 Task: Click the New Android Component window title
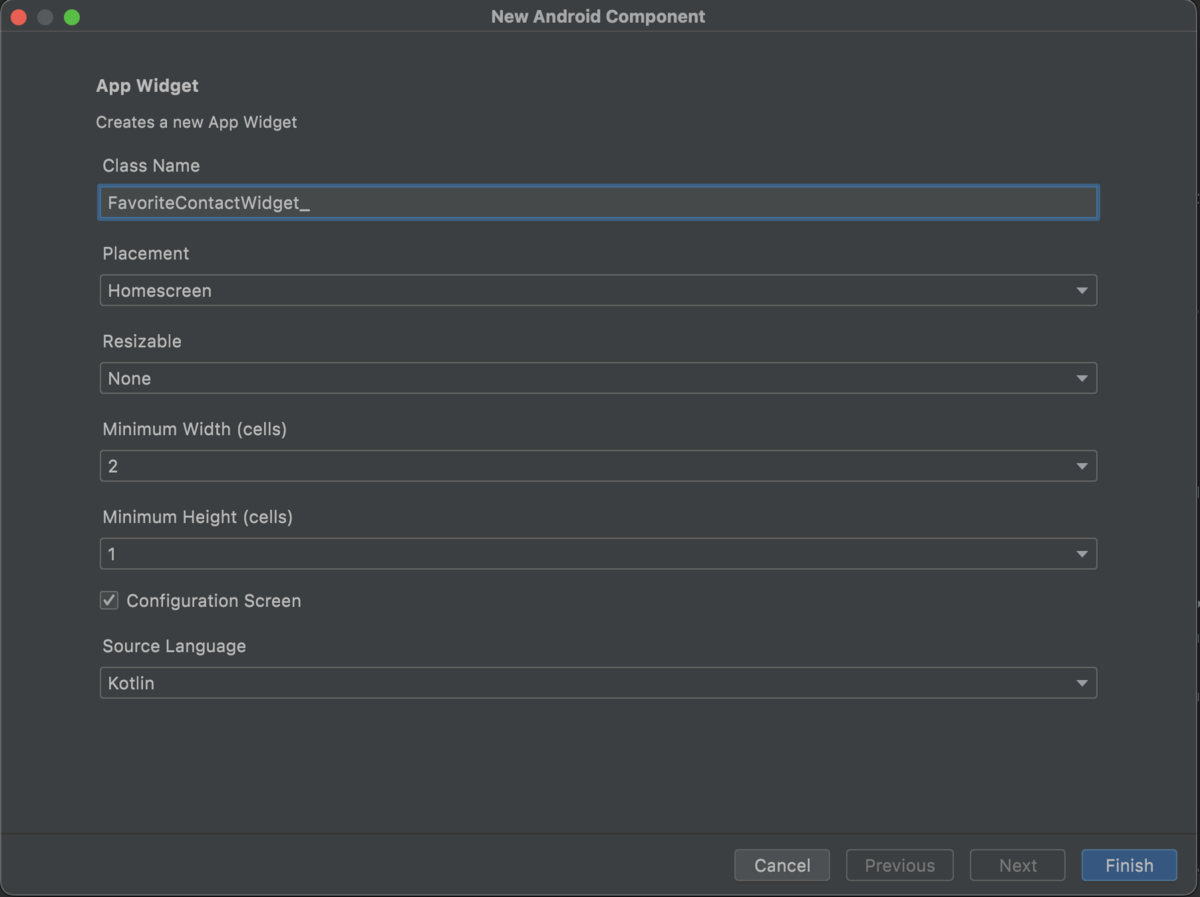click(598, 17)
